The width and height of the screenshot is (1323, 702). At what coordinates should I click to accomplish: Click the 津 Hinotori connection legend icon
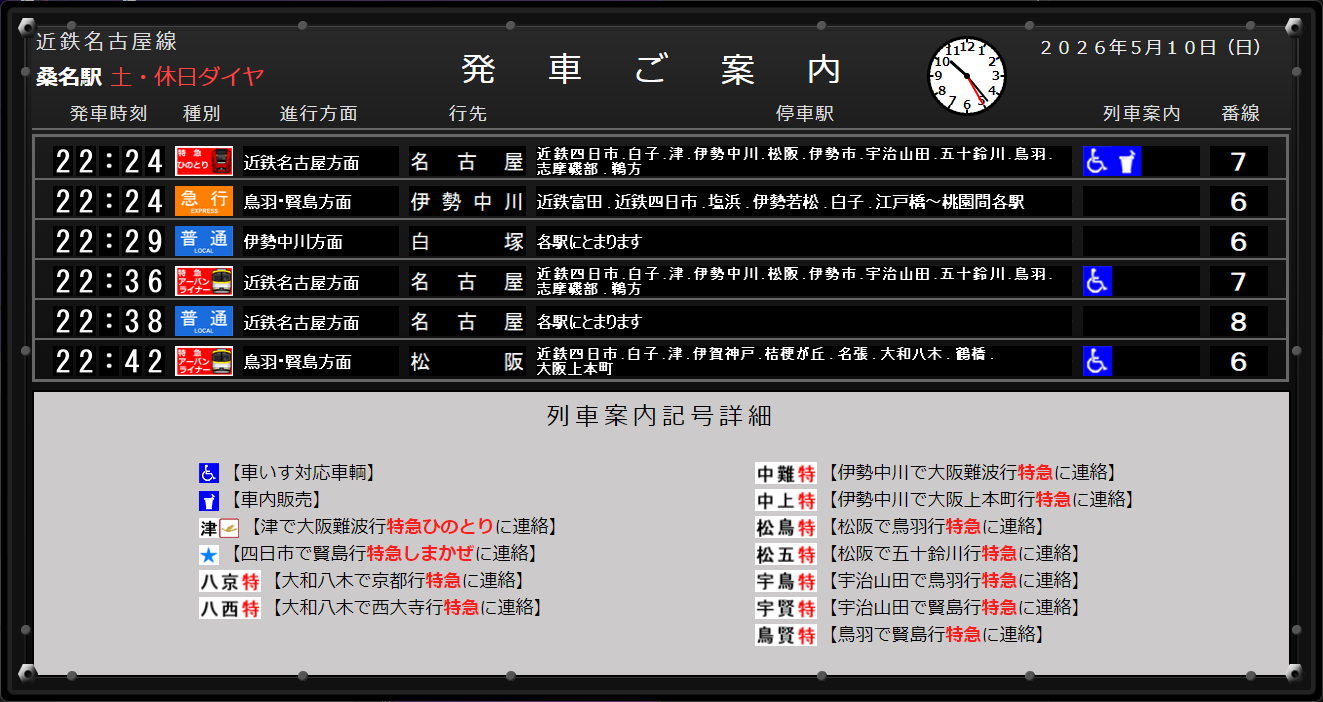click(219, 527)
